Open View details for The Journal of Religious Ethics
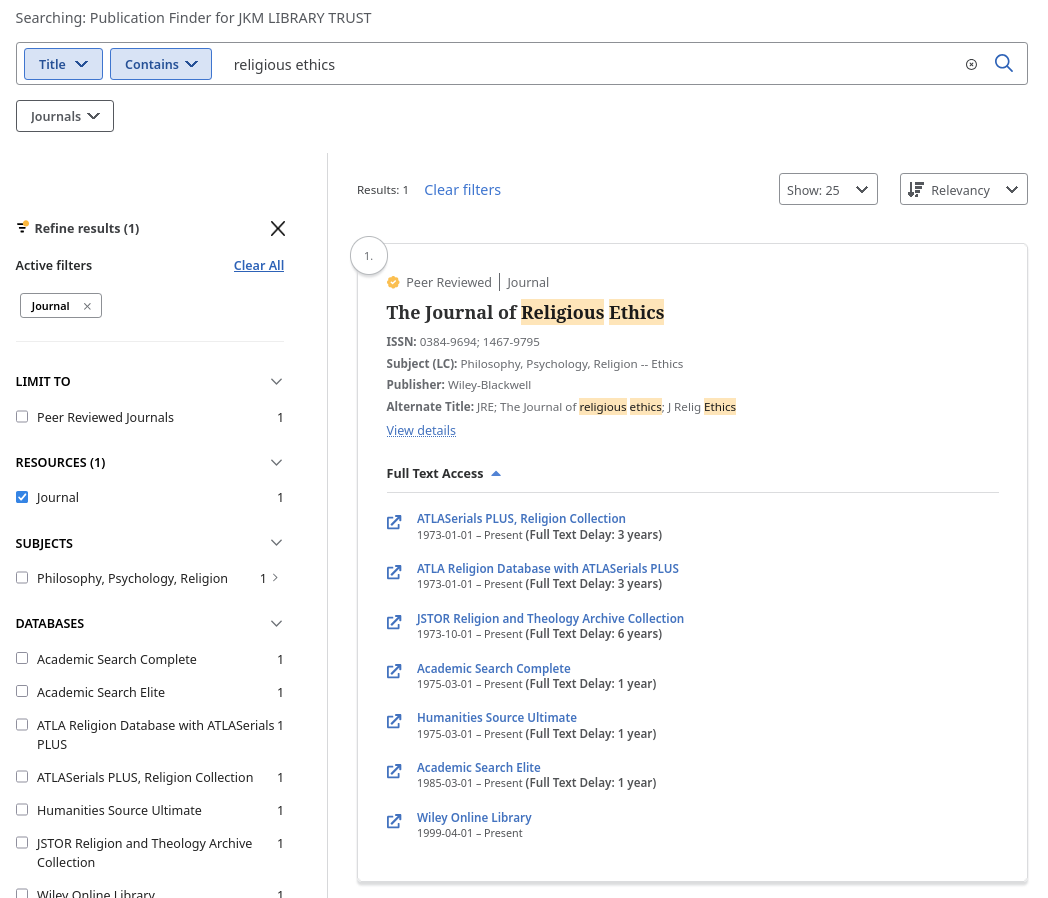This screenshot has width=1048, height=898. 421,430
